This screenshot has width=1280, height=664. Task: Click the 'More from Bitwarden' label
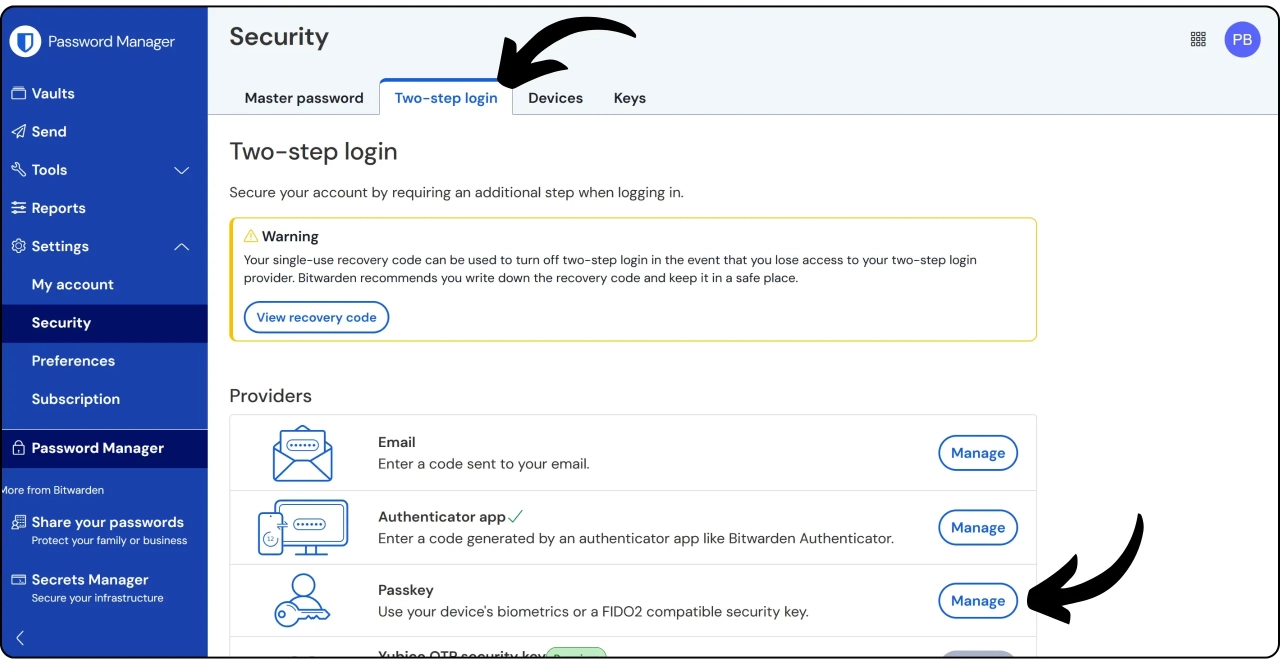click(53, 490)
